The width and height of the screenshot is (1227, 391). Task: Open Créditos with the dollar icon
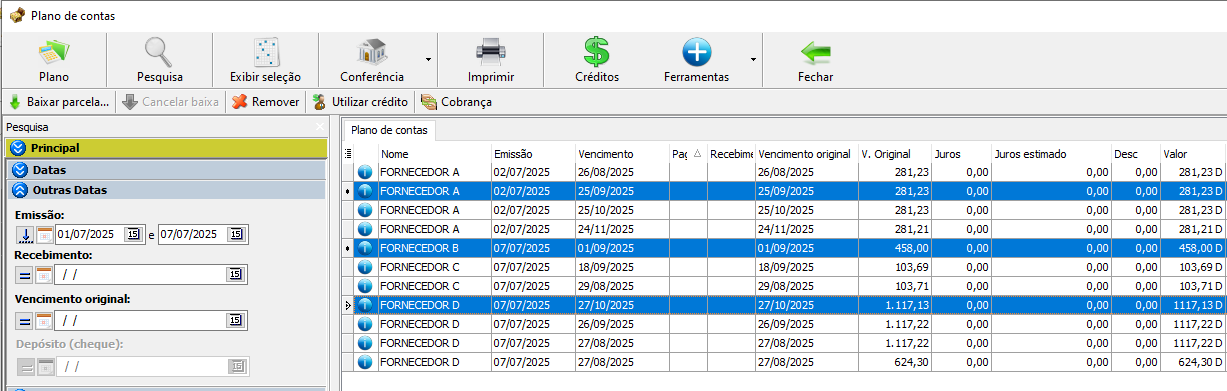pos(597,51)
